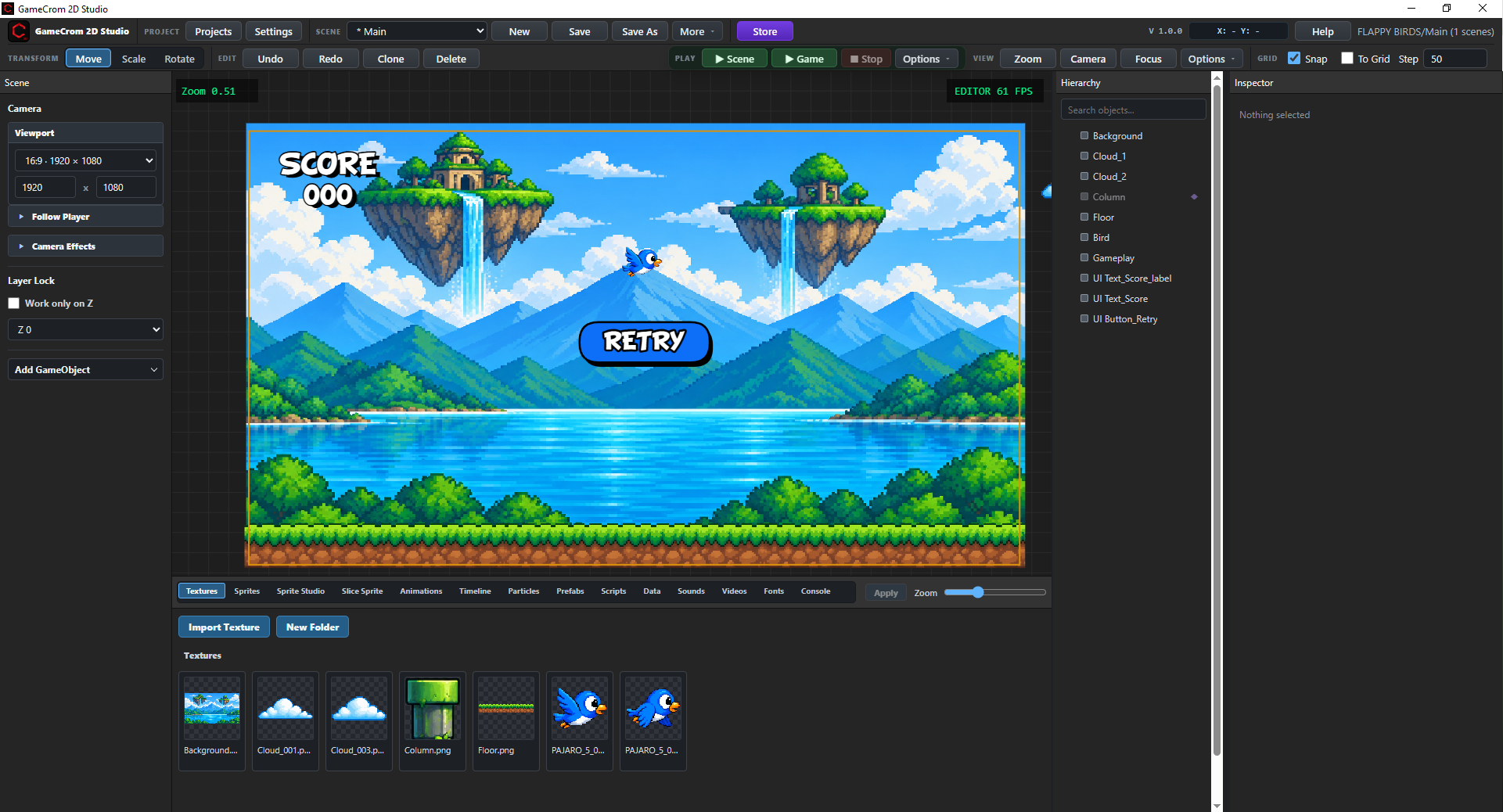The height and width of the screenshot is (812, 1503).
Task: Click the square icon beside Background in Hierarchy
Action: pos(1084,135)
